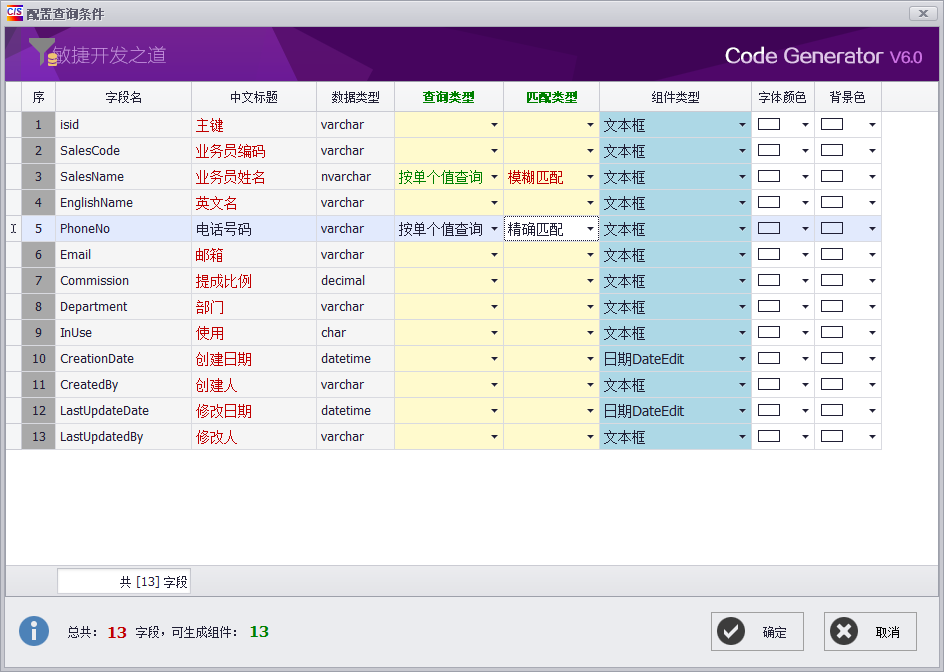
Task: Click the 创建日期 title cell
Action: (254, 358)
